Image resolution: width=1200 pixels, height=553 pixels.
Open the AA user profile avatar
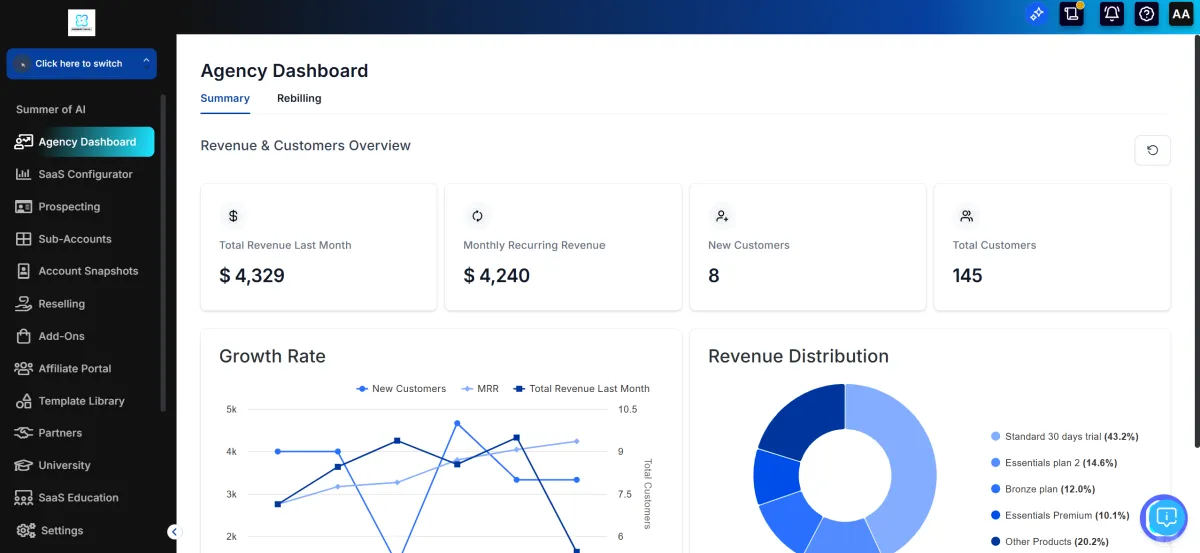1180,14
